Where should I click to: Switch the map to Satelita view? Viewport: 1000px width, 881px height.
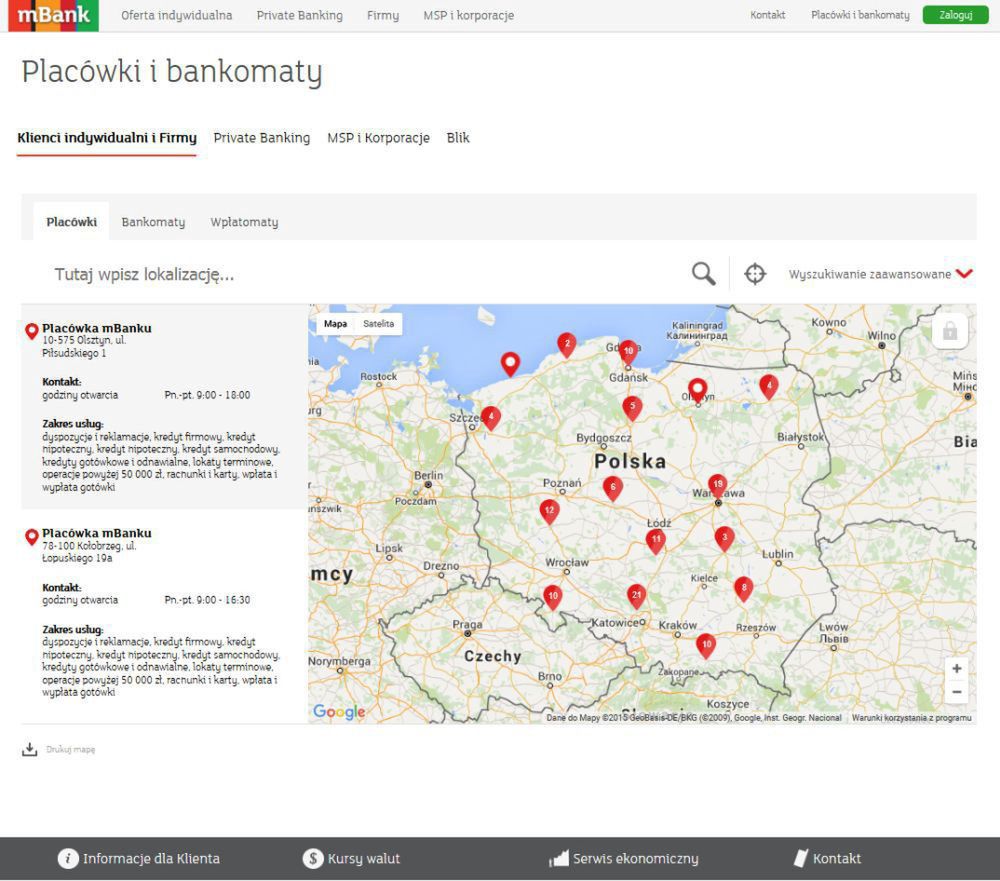378,323
